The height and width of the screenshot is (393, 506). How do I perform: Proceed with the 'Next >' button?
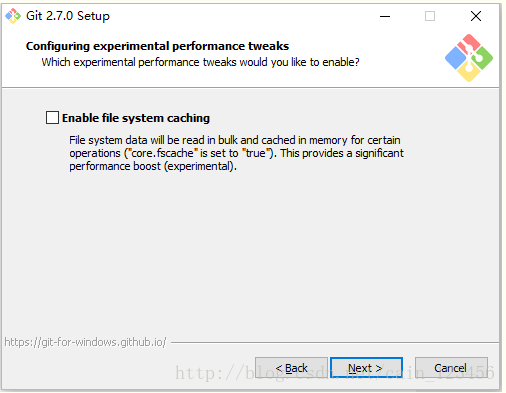point(366,368)
